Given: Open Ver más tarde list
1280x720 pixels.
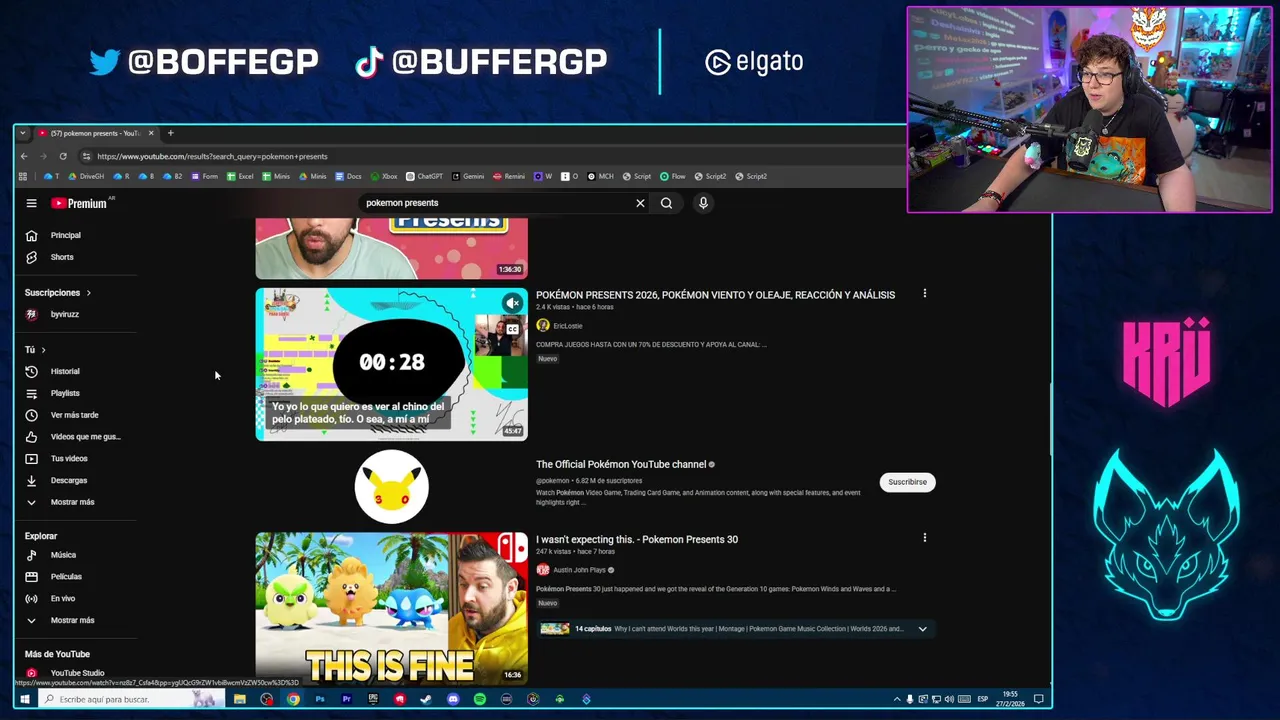Looking at the screenshot, I should click(x=76, y=415).
